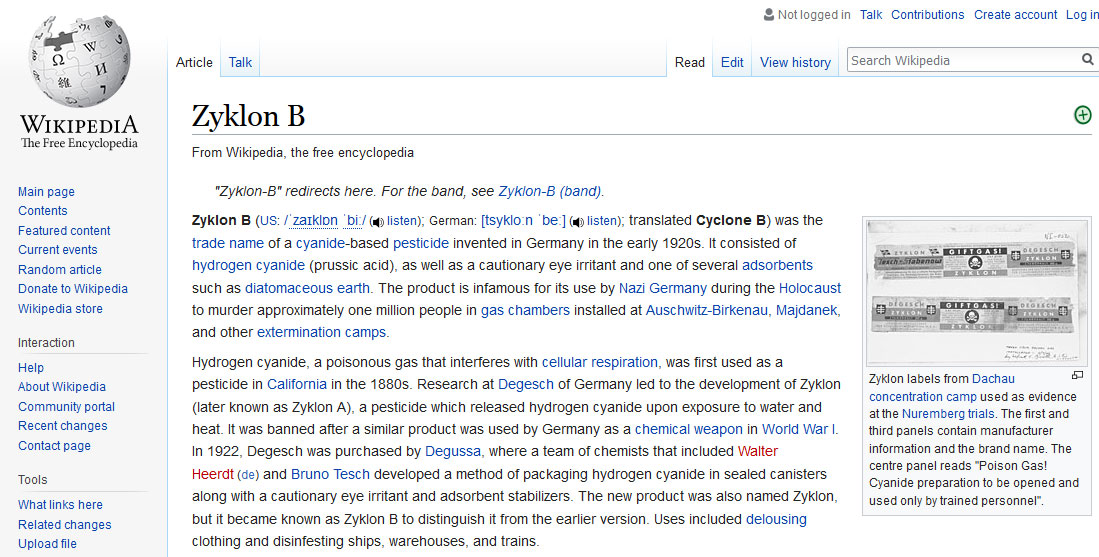
Task: Open the World War I link
Action: [798, 429]
